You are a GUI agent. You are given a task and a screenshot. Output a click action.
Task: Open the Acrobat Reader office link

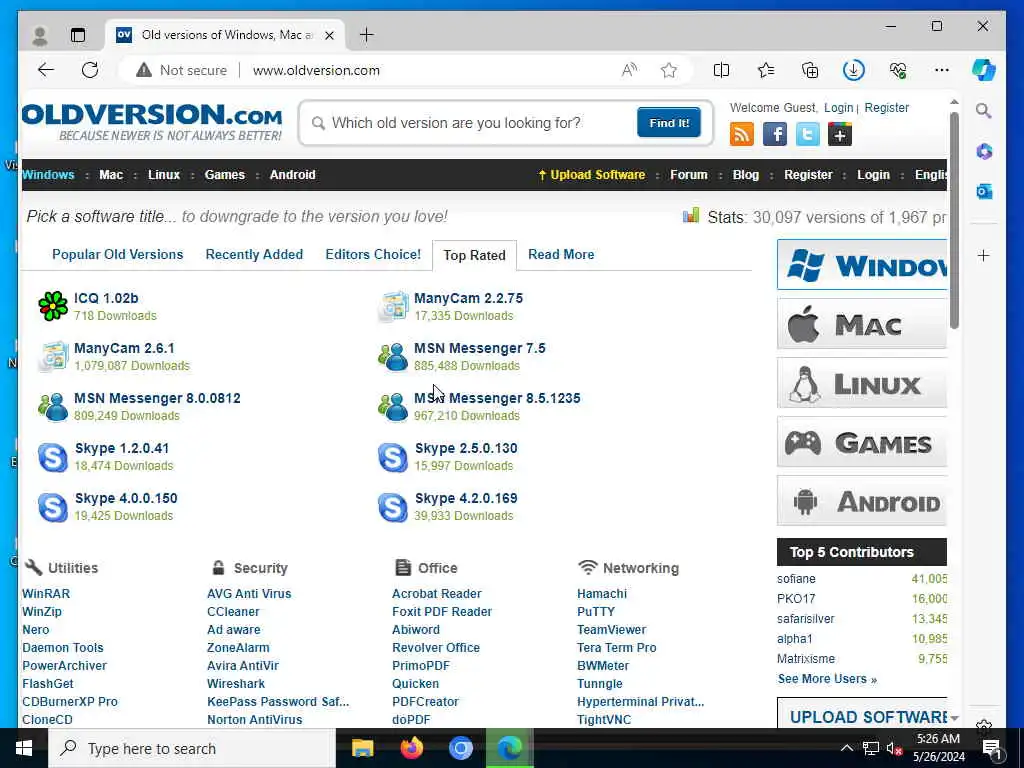click(436, 594)
